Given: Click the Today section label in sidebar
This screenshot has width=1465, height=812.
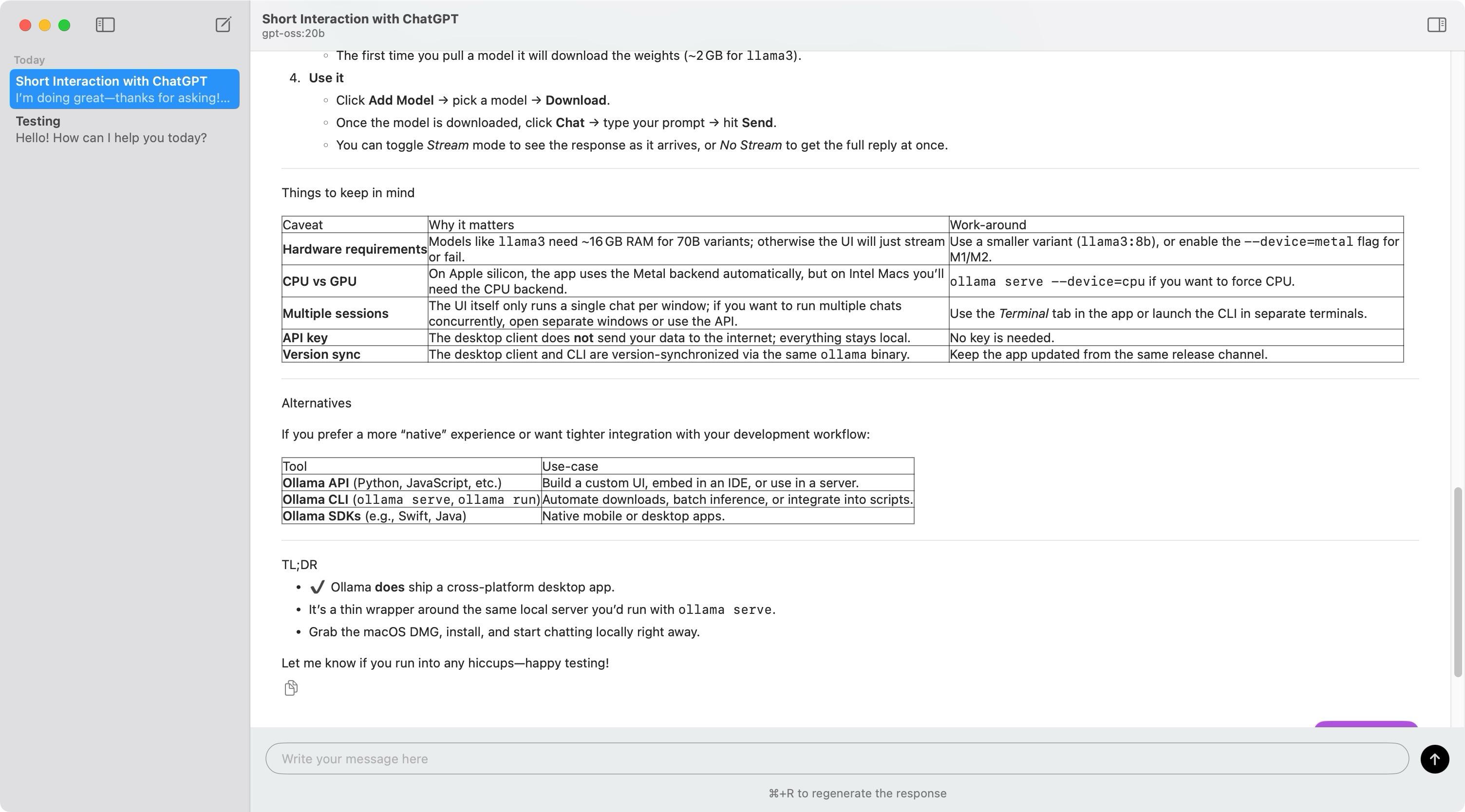Looking at the screenshot, I should coord(30,60).
